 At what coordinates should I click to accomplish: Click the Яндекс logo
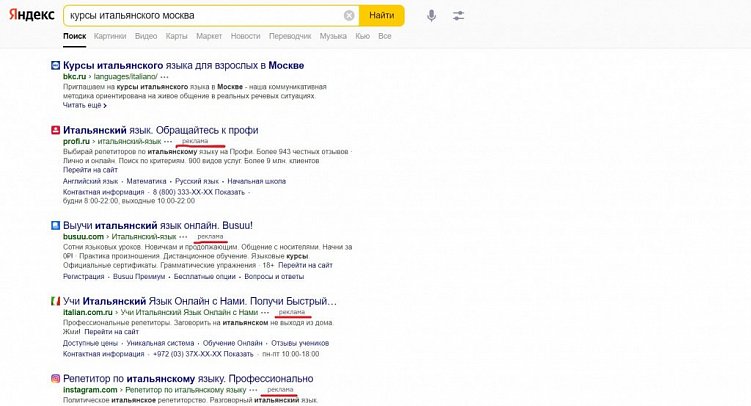32,15
